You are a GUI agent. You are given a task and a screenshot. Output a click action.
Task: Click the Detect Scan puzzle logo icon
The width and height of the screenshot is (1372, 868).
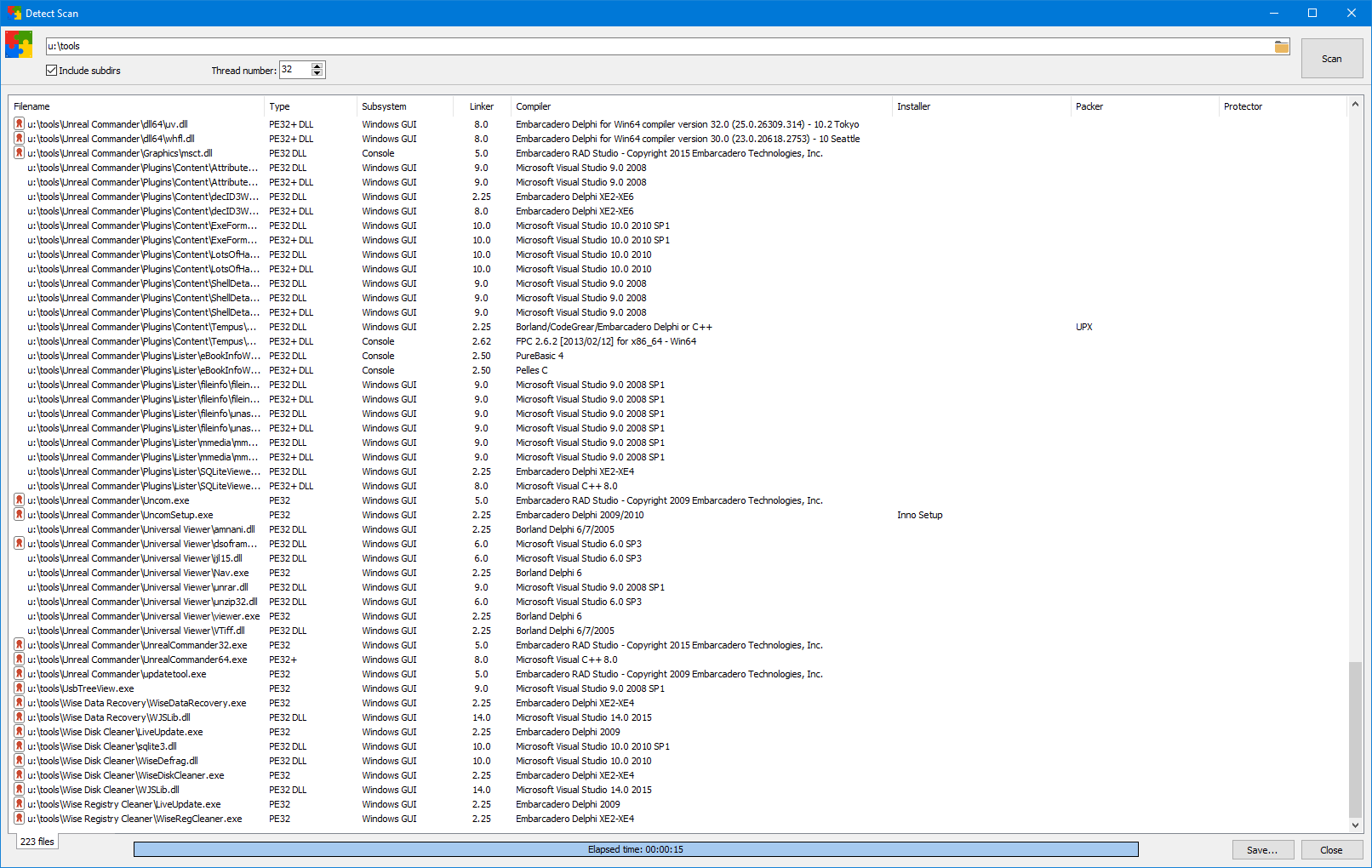[x=19, y=44]
